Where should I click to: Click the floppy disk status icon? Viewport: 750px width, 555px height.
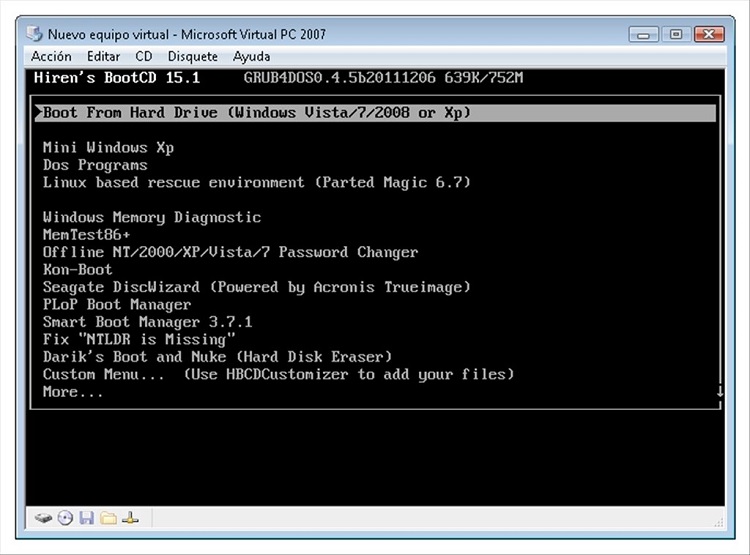(87, 518)
